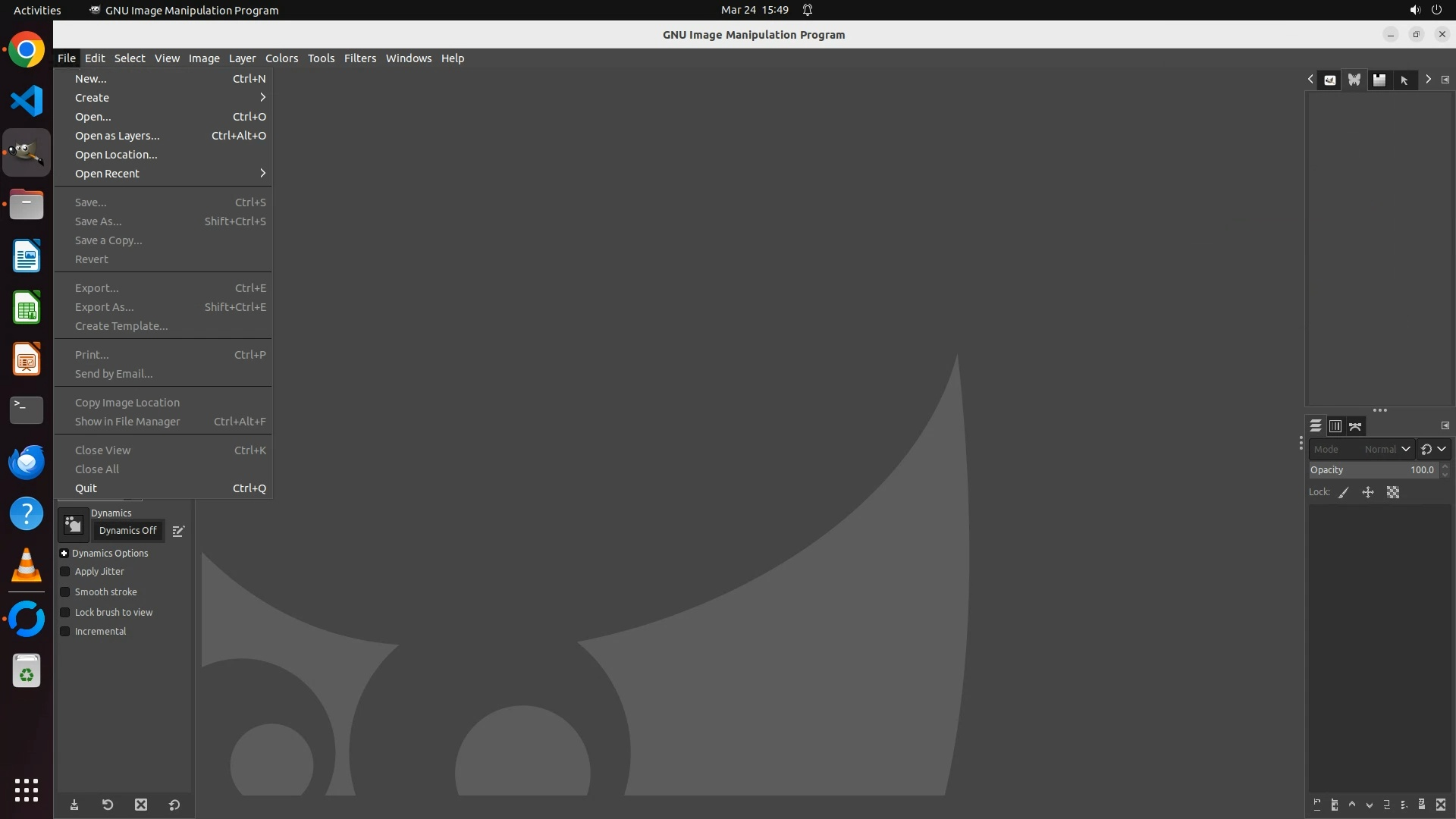Choose Open as Layers from File menu
Screen dimensions: 1456x819
tap(118, 136)
